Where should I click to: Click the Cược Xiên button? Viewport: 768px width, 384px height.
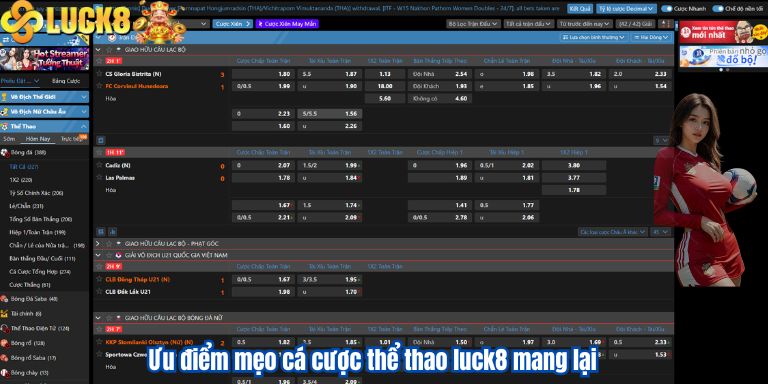pos(233,24)
